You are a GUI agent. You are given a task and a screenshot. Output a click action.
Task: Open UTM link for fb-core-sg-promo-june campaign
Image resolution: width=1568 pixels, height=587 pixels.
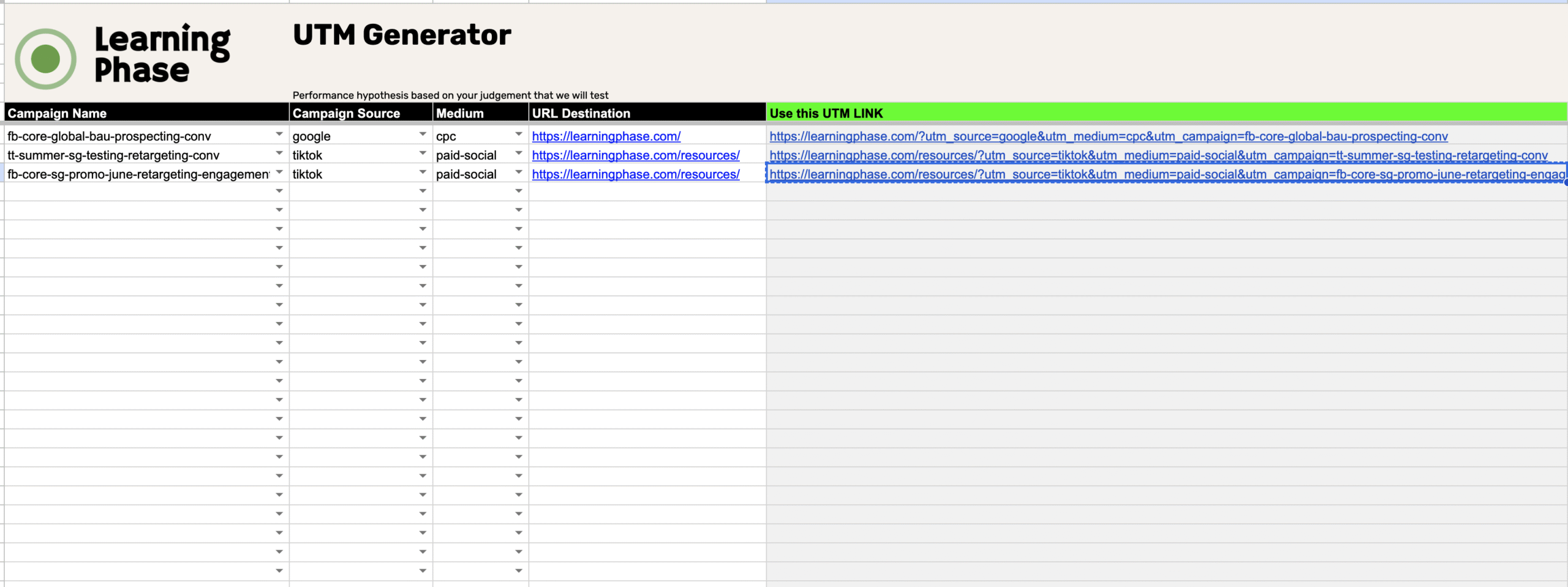coord(1167,174)
